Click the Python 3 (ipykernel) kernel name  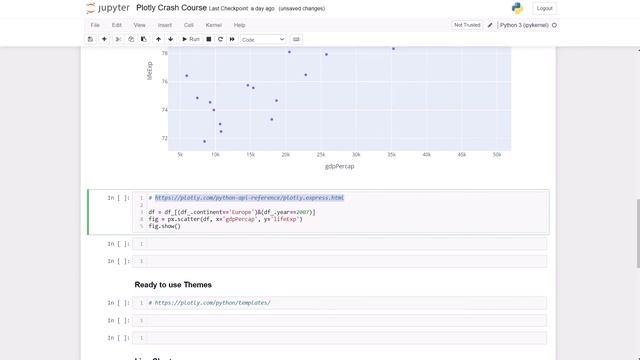[524, 25]
